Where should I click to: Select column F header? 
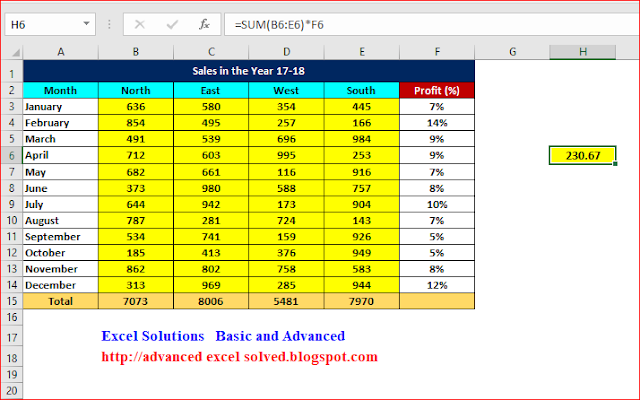tap(437, 52)
